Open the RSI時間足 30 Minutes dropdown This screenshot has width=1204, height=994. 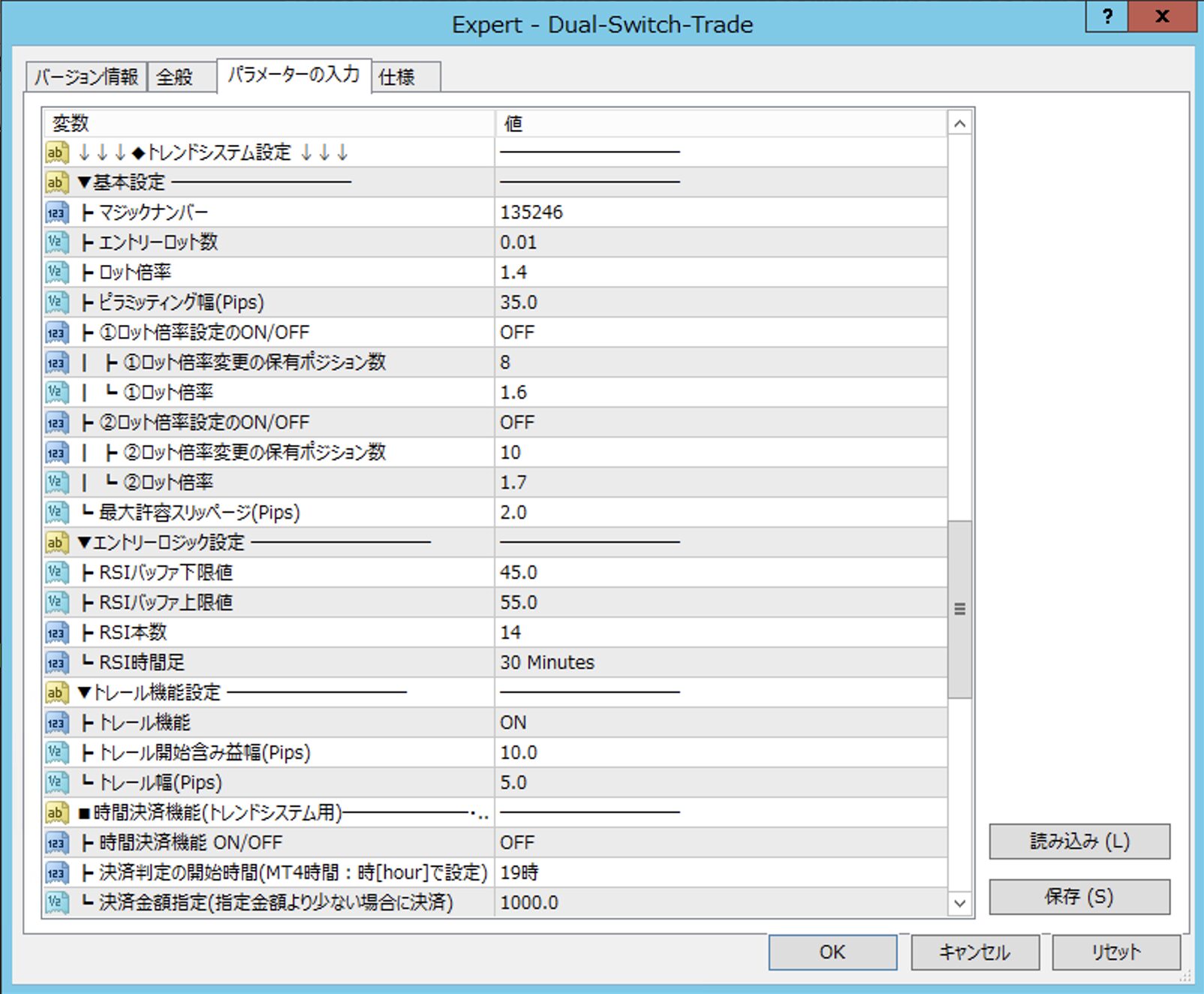click(x=719, y=663)
